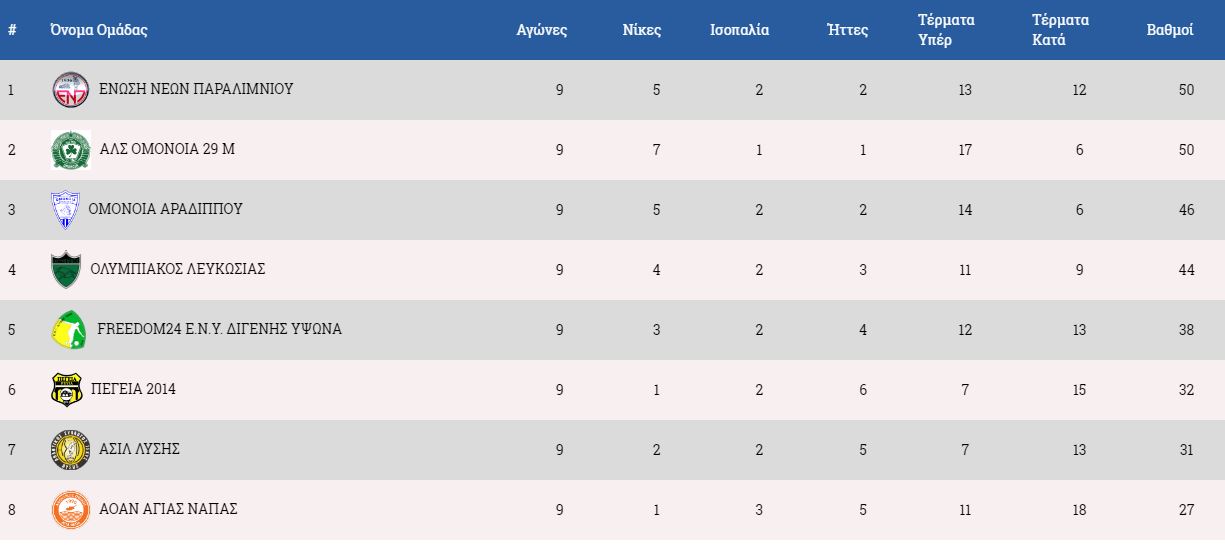Click the Όνομα Ομάδας column header
The image size is (1225, 546).
[99, 30]
